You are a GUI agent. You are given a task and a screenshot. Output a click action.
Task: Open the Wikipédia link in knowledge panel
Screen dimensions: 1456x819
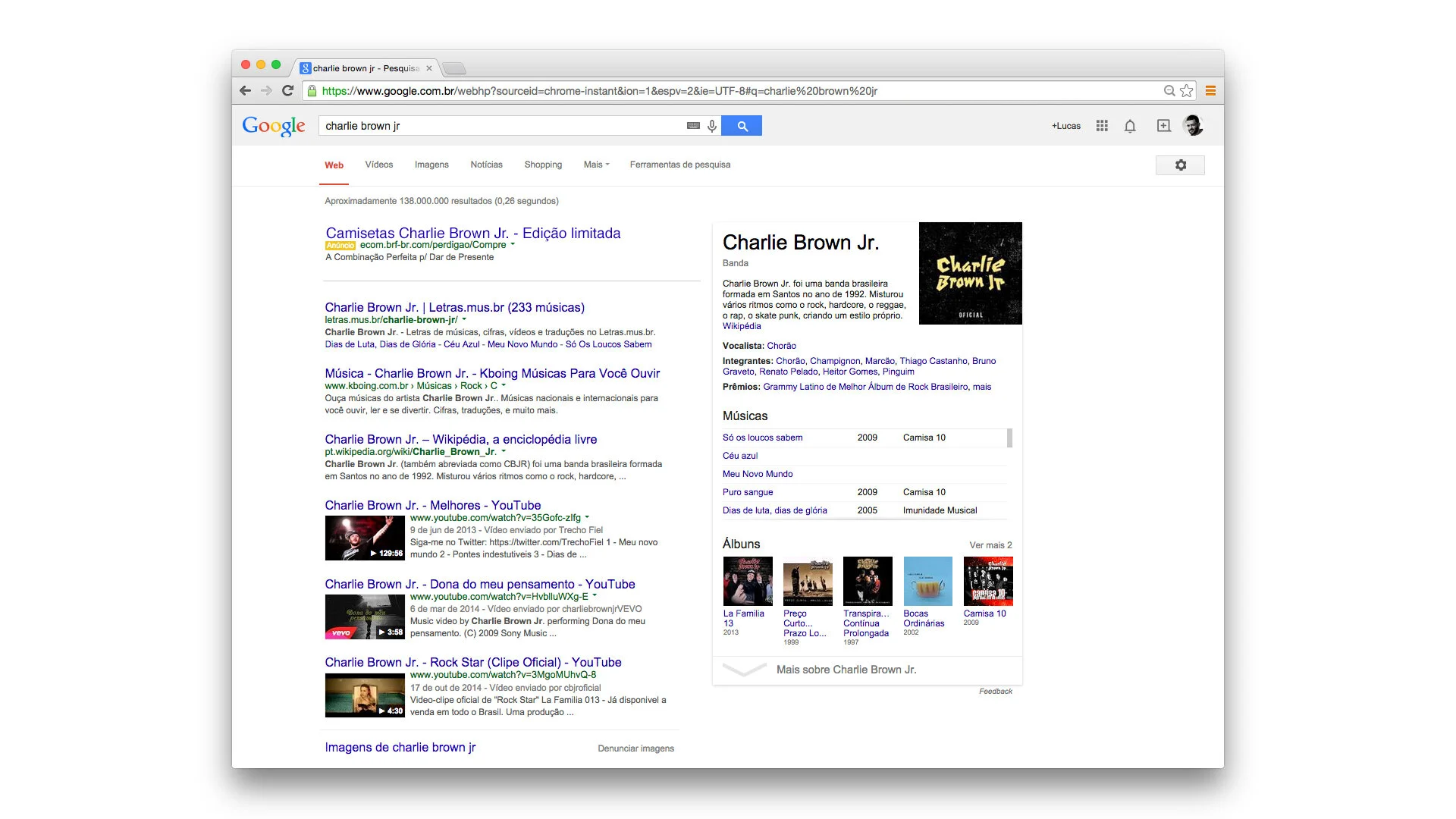point(741,326)
